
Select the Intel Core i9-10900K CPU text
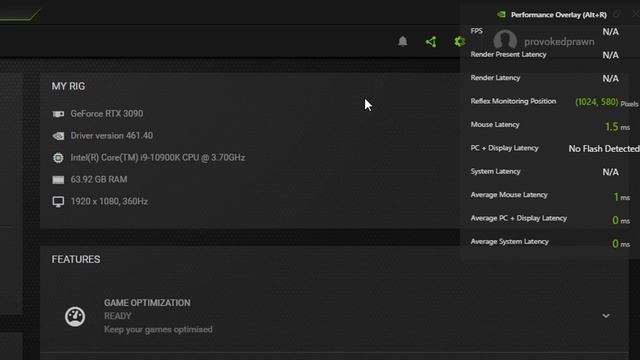[x=158, y=157]
